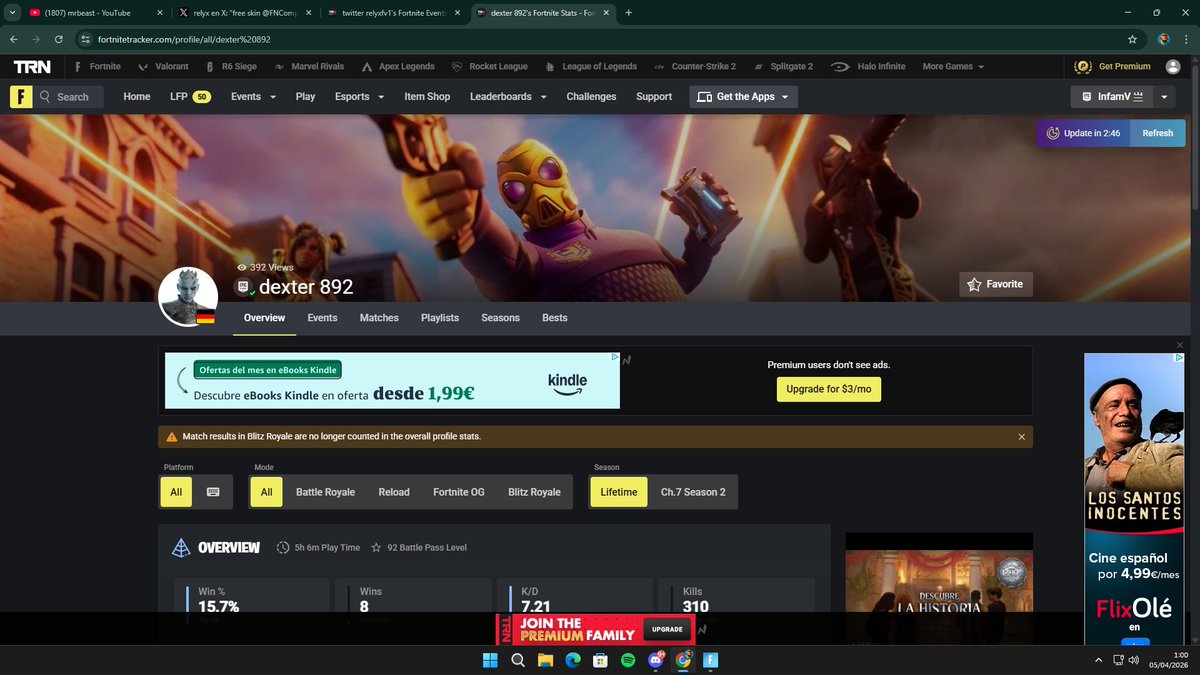Screen dimensions: 1200x675
Task: Add dexter 892 to Favorites
Action: (995, 284)
